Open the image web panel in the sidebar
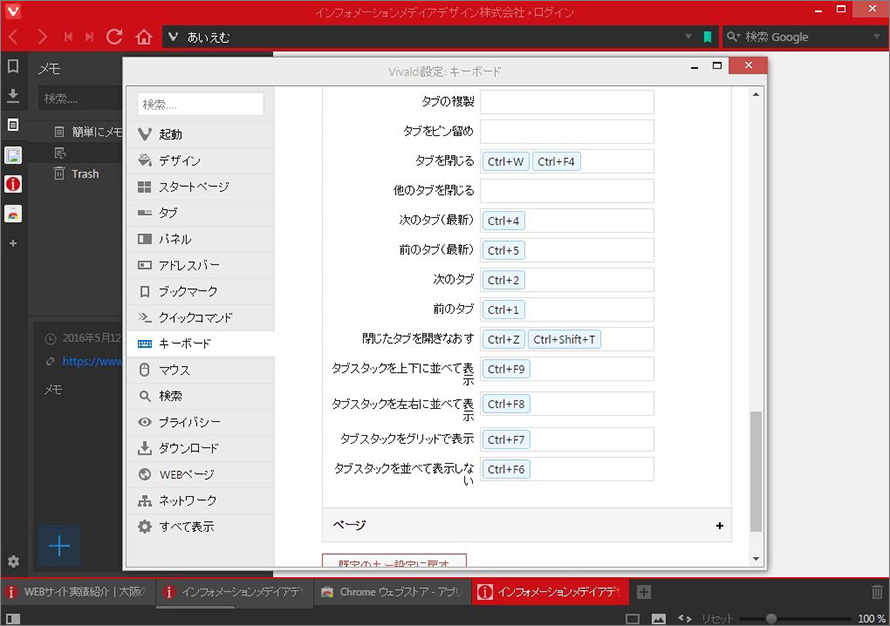Image resolution: width=890 pixels, height=626 pixels. coord(13,154)
